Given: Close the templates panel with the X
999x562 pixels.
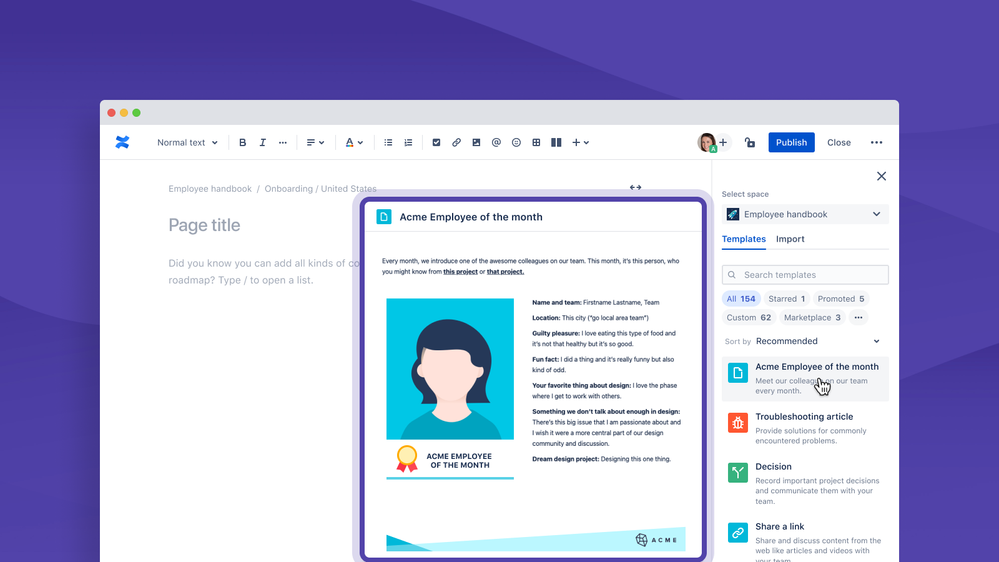Looking at the screenshot, I should pyautogui.click(x=881, y=177).
